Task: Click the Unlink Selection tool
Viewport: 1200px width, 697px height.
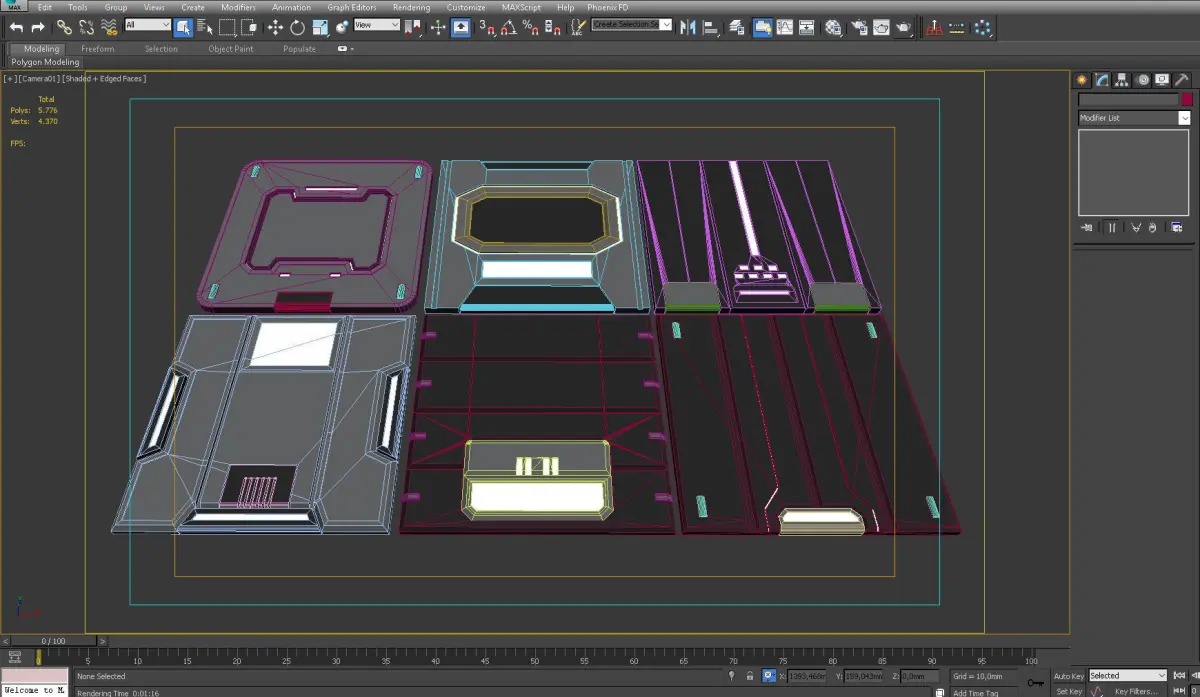Action: tap(86, 27)
